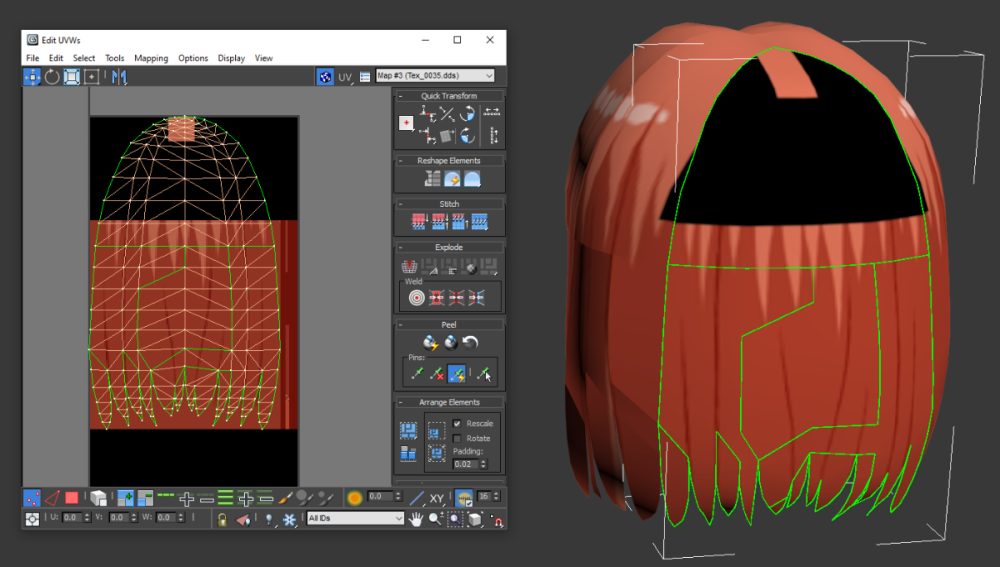Collapse the Quick Transform rollout
Screen dimensions: 1000x567
[449, 96]
